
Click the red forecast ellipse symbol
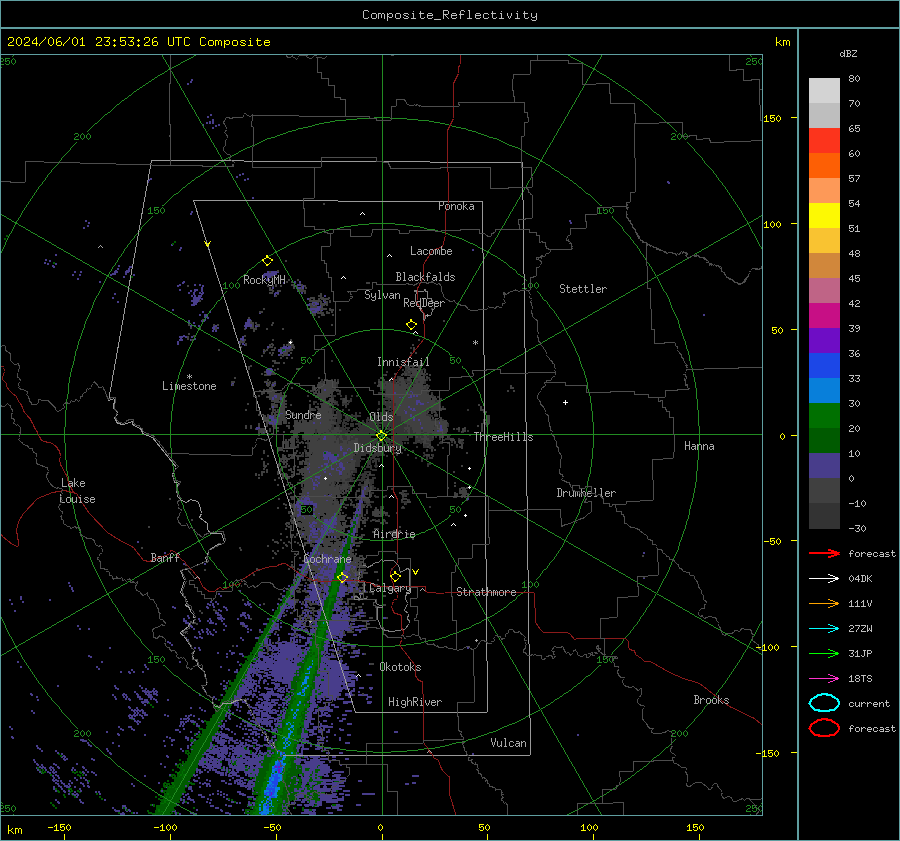[x=824, y=728]
